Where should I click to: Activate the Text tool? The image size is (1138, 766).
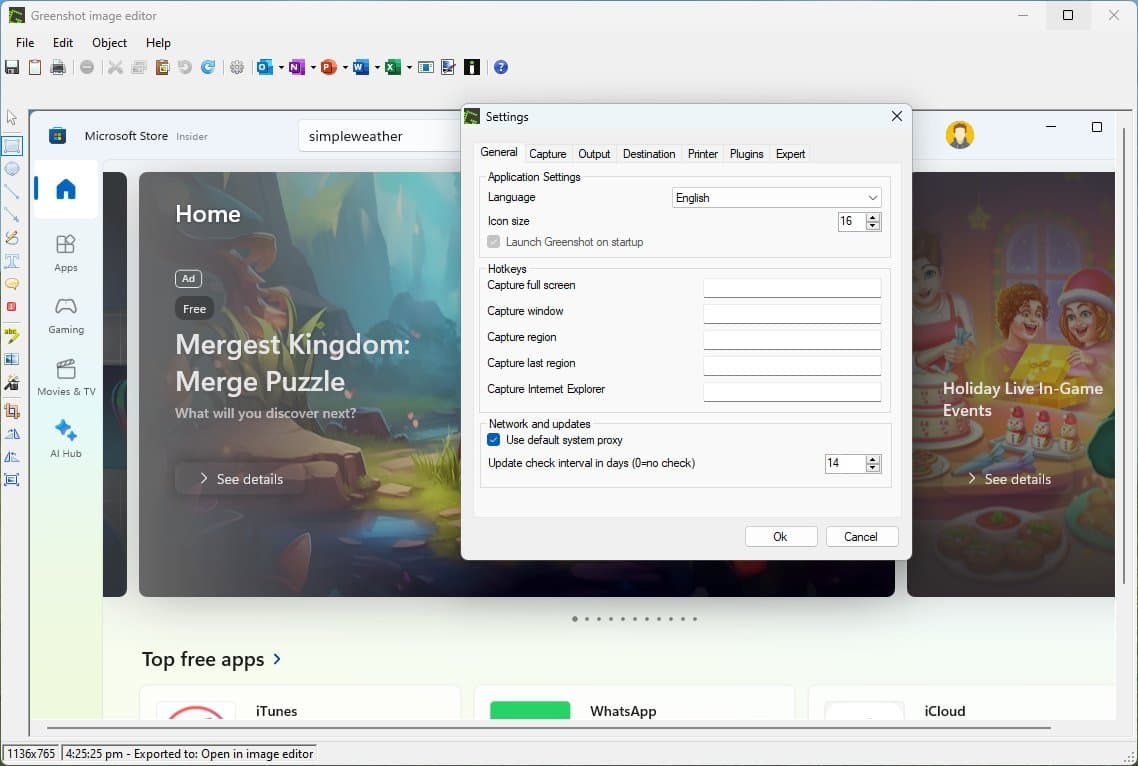point(13,261)
